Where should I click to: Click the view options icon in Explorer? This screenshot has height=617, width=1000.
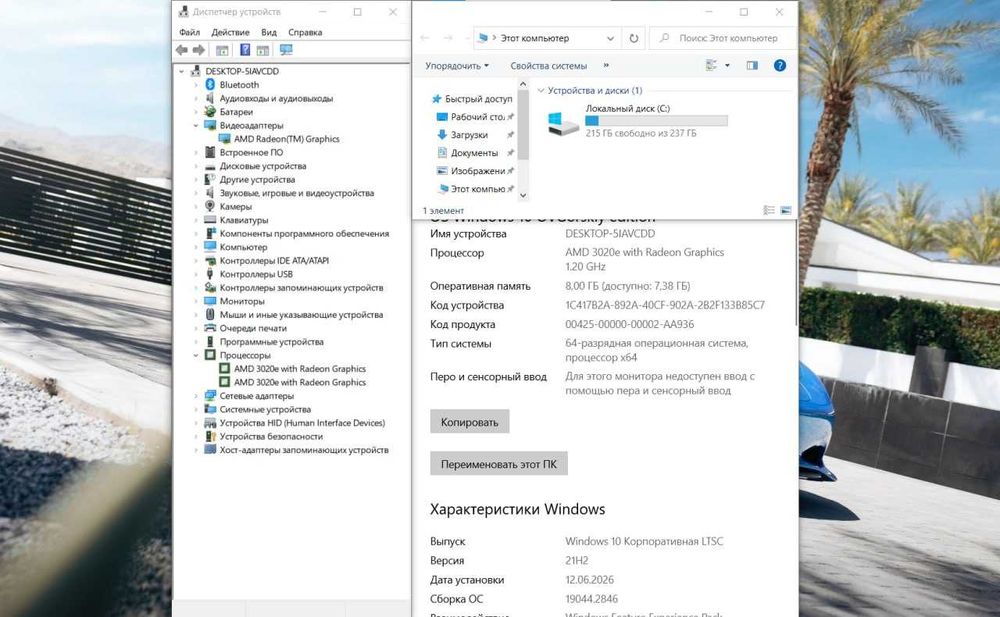(711, 65)
